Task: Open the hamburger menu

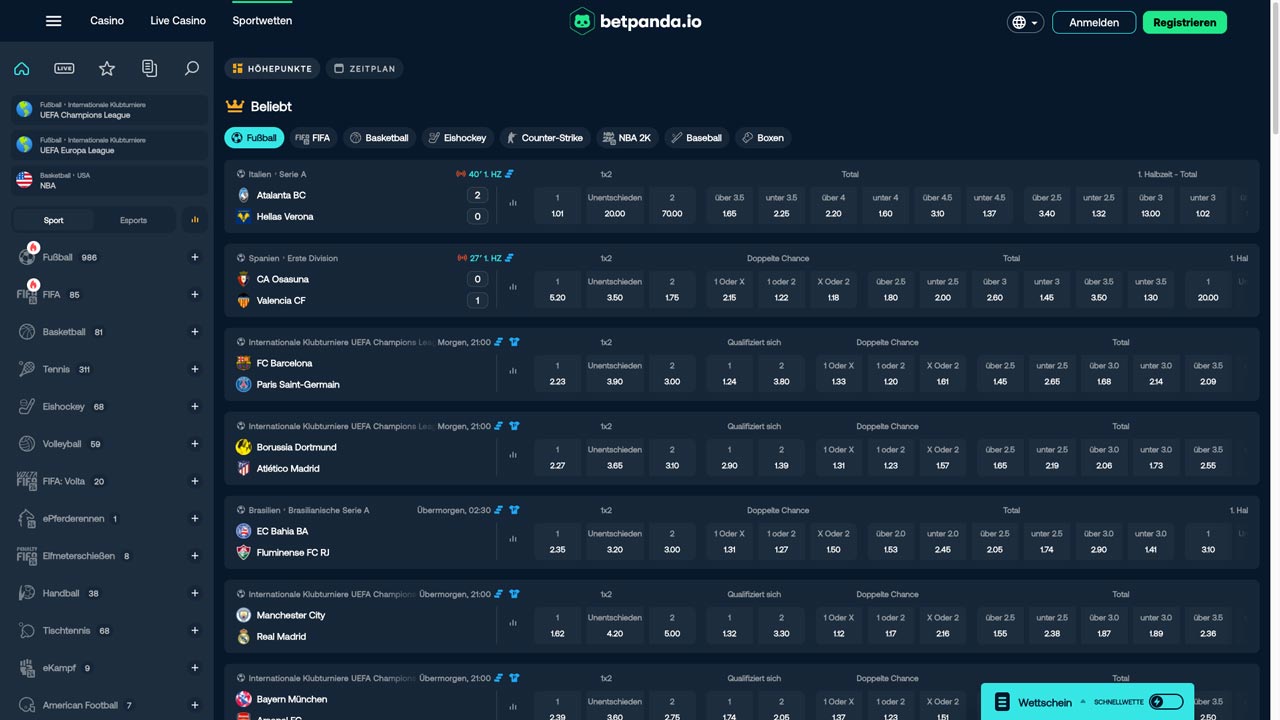Action: click(x=54, y=21)
